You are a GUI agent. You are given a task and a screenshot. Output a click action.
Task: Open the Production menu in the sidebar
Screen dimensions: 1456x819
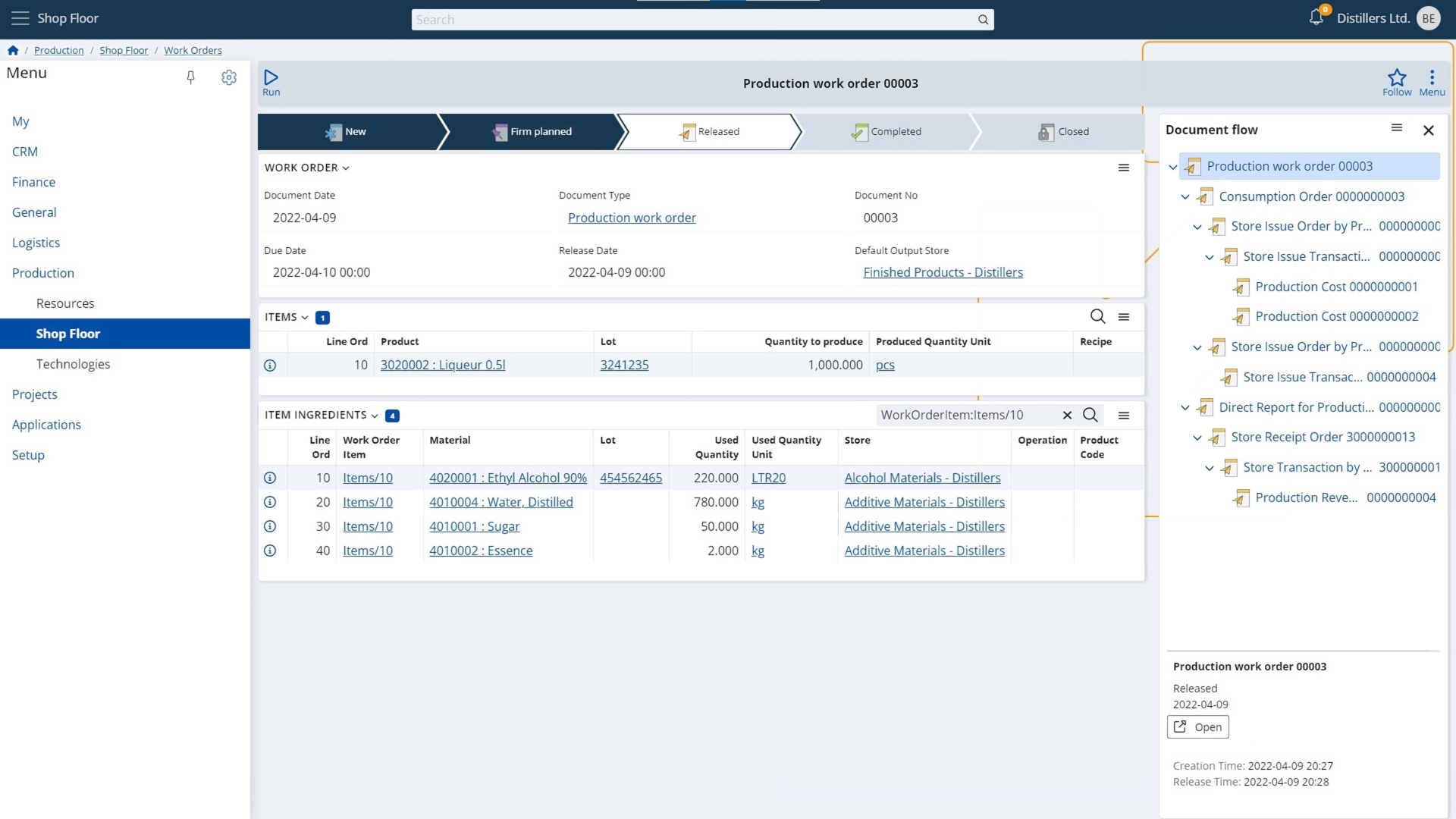pyautogui.click(x=43, y=273)
